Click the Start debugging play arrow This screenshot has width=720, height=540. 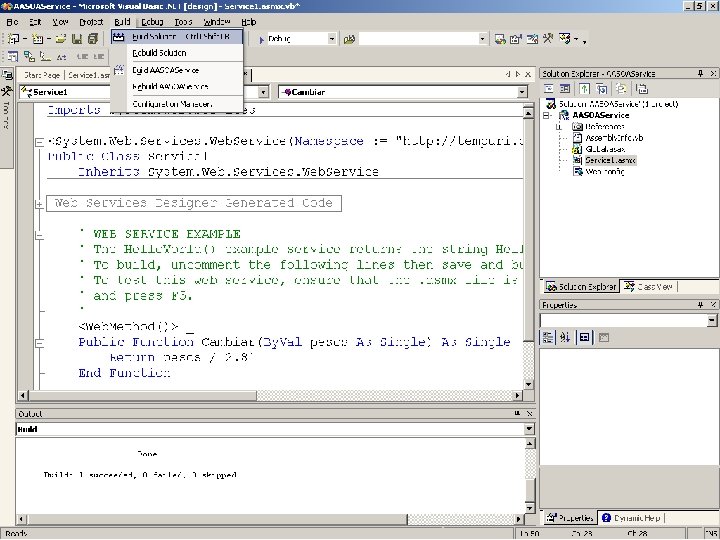click(261, 39)
